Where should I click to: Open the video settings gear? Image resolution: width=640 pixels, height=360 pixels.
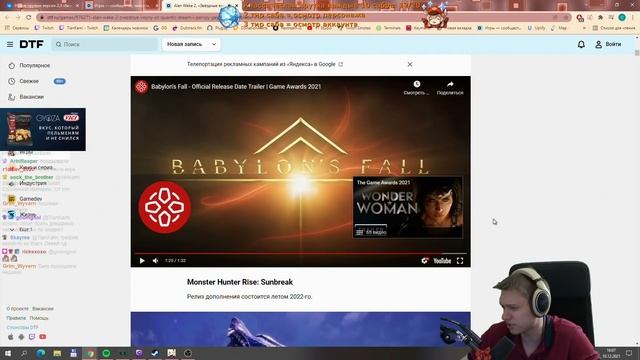point(424,260)
